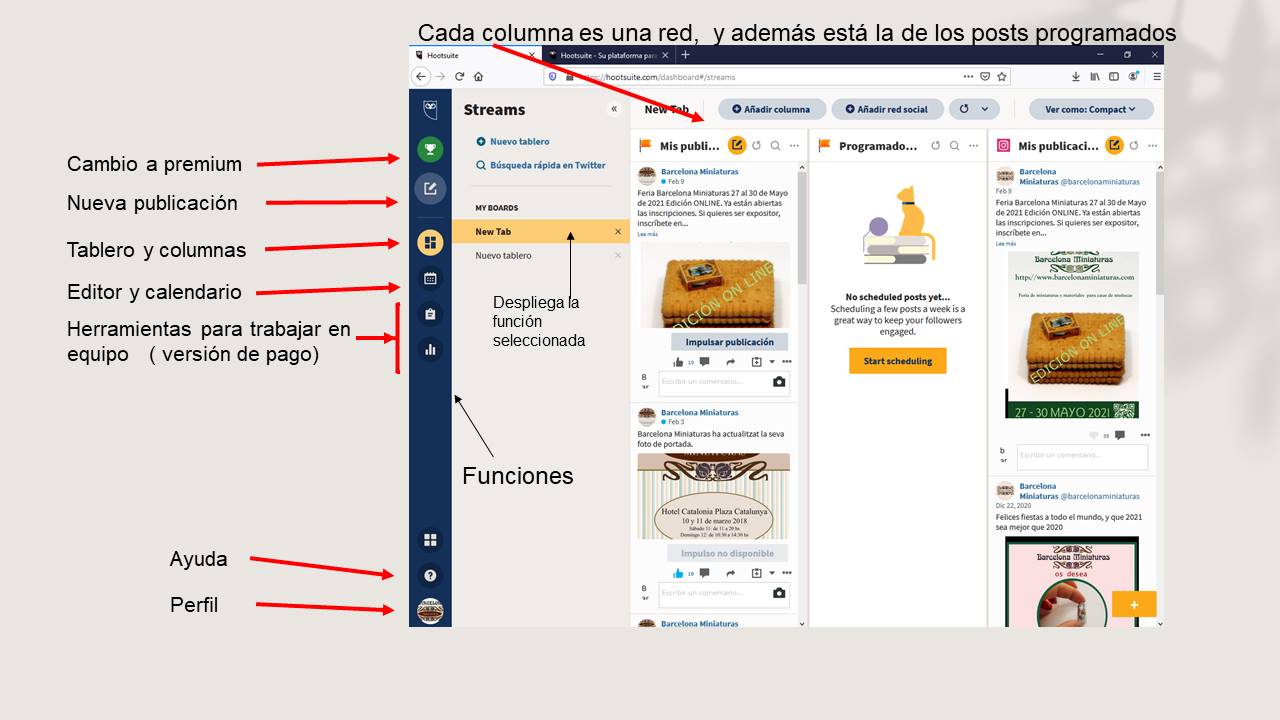Viewport: 1280px width, 720px height.
Task: Open more options of Programado... column
Action: (973, 146)
